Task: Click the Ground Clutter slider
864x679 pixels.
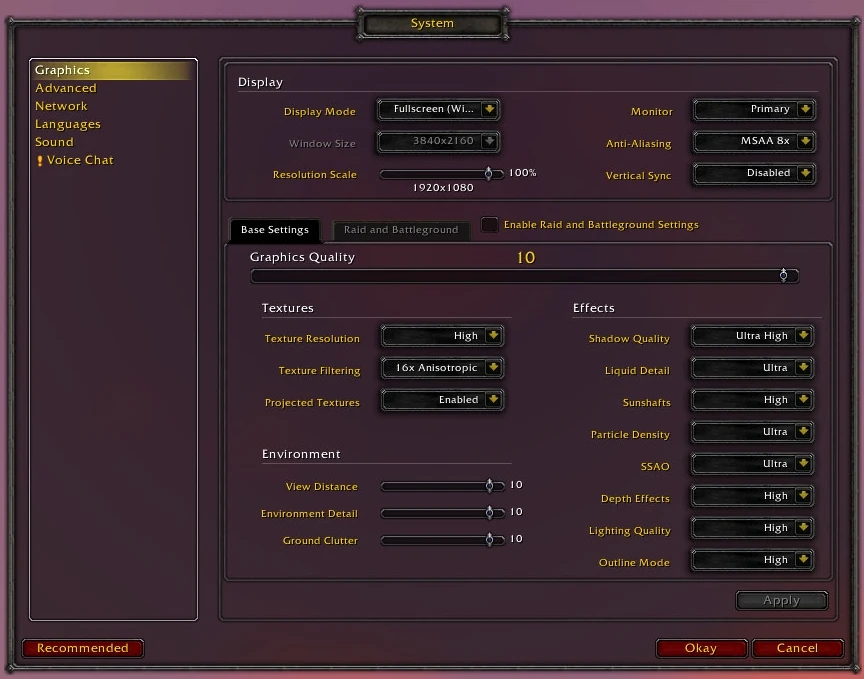Action: (x=442, y=540)
